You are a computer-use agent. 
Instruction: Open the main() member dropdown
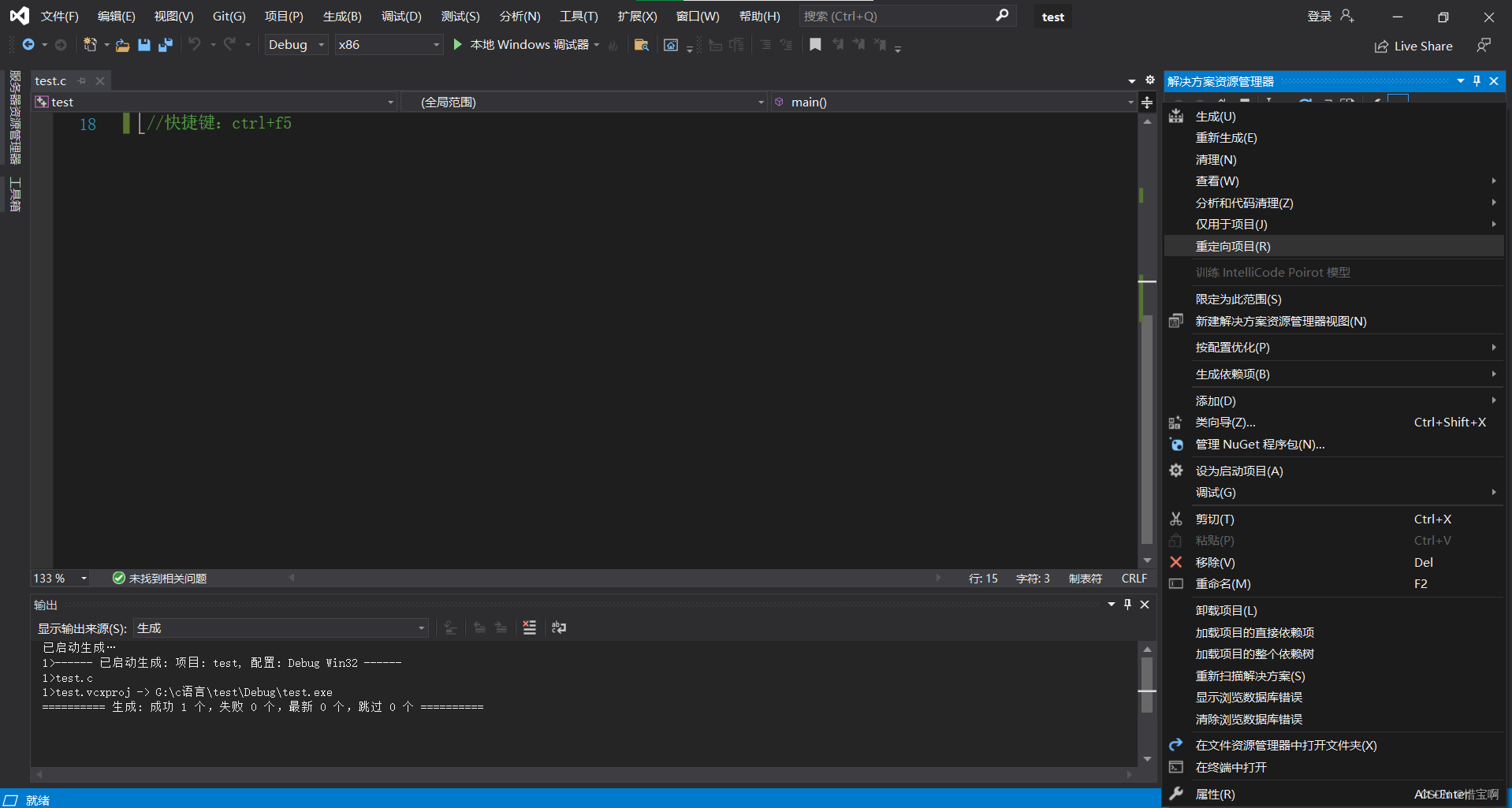point(953,102)
